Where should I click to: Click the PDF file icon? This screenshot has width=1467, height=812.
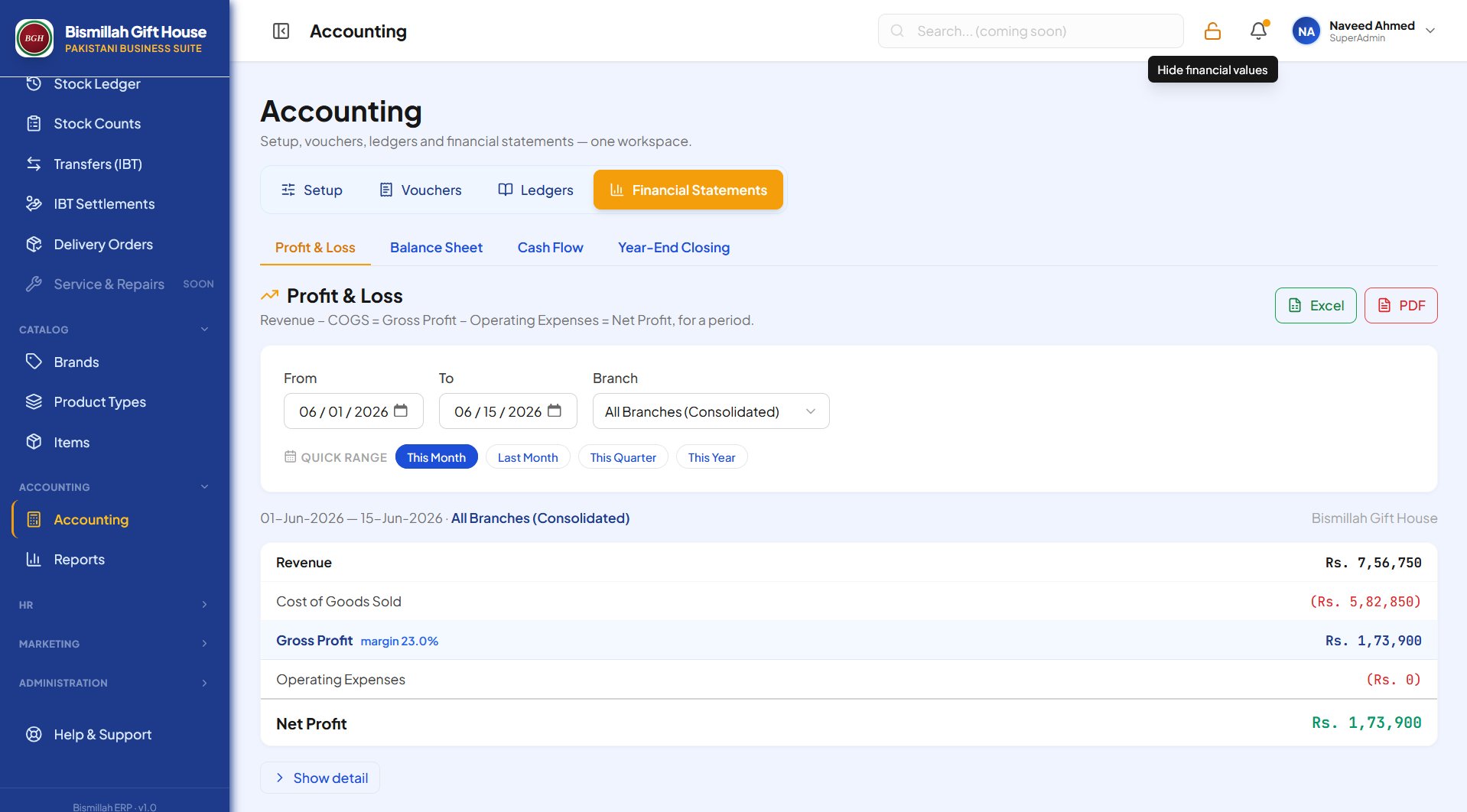(x=1384, y=306)
